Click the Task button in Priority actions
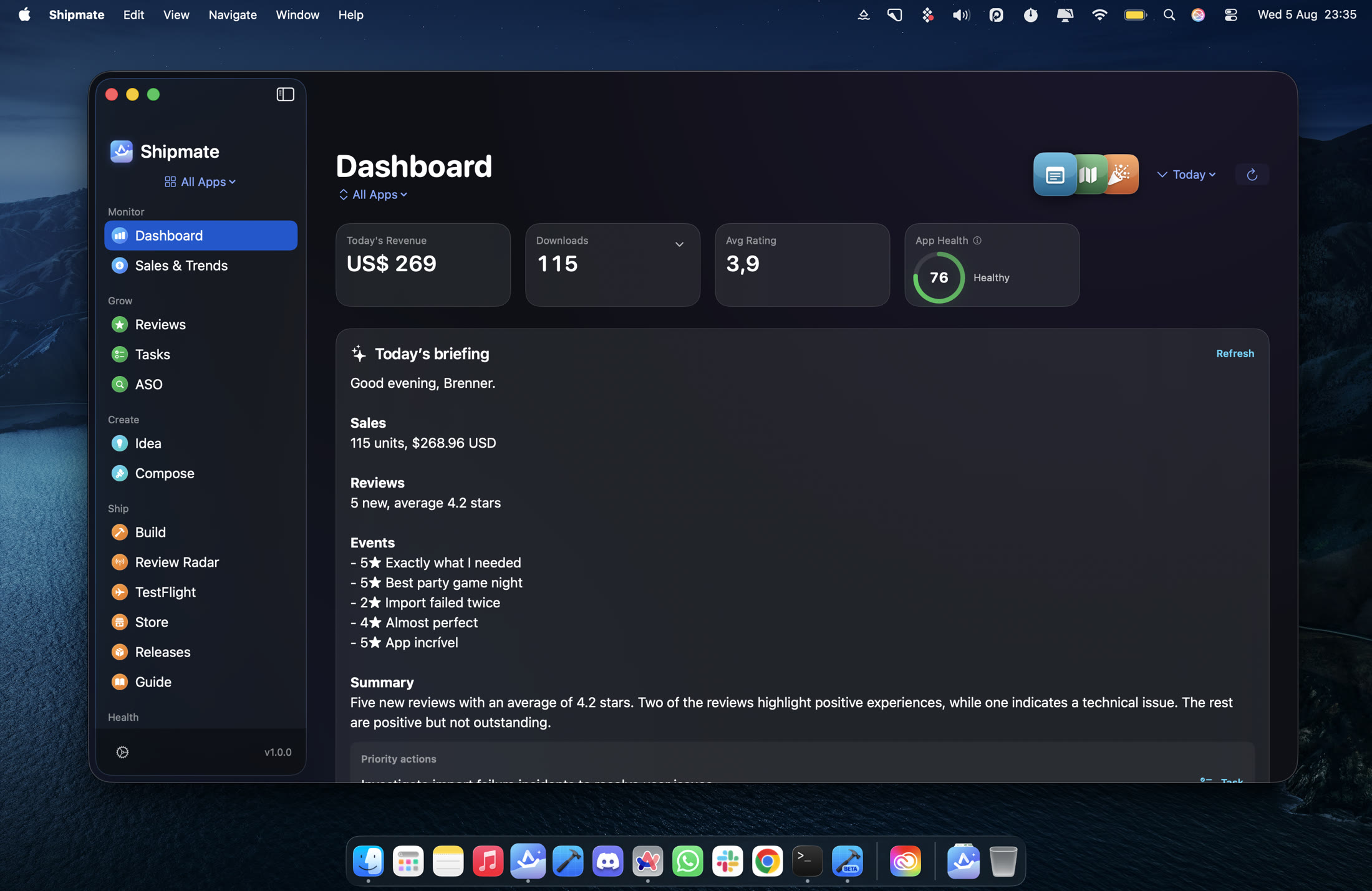Viewport: 1372px width, 891px height. click(x=1222, y=780)
